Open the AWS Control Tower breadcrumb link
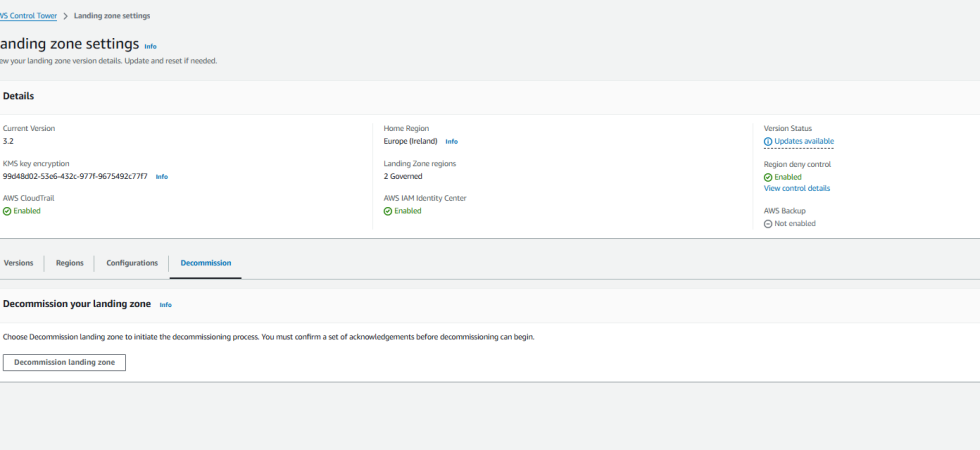Screen dimensions: 980x450 [x=29, y=16]
